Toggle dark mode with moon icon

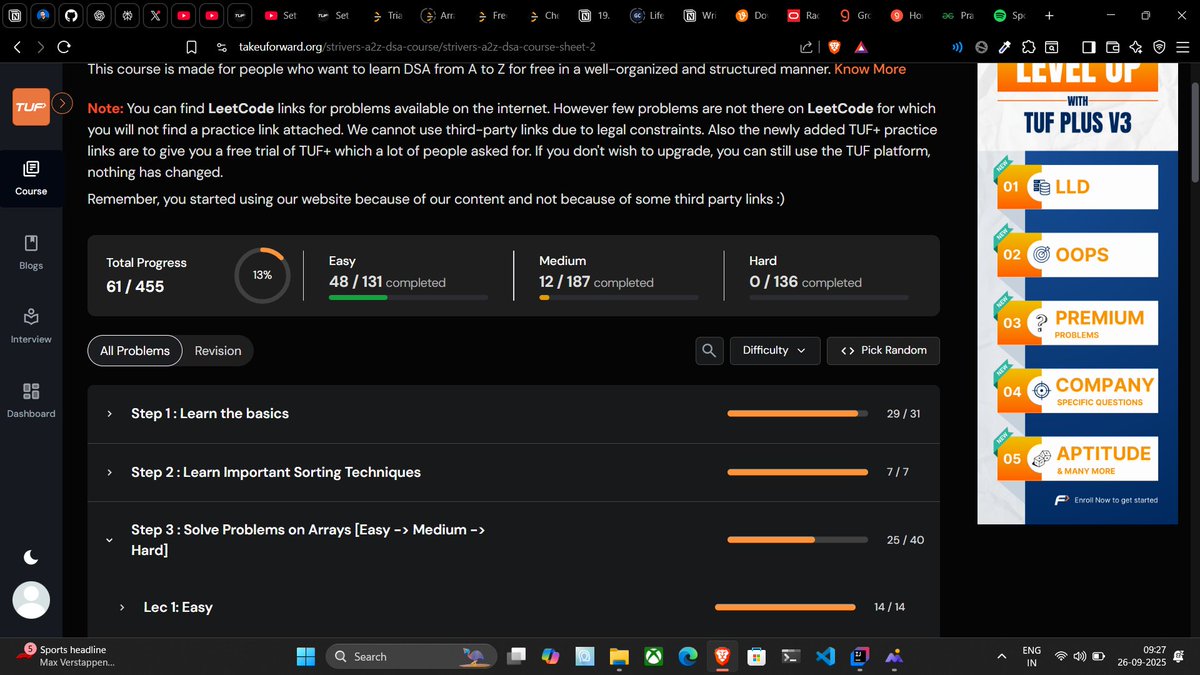[x=31, y=557]
